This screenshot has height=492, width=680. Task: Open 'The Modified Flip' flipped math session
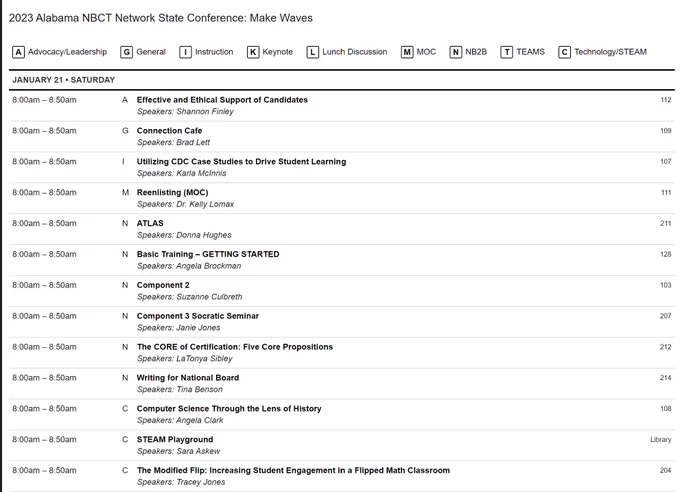(x=293, y=470)
